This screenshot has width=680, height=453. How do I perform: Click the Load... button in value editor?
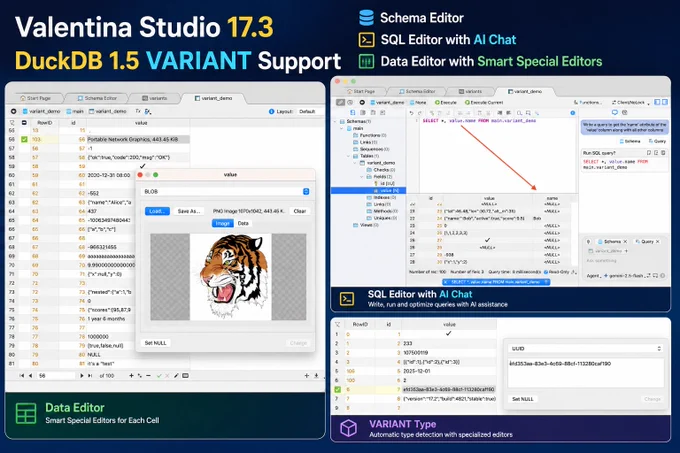(x=157, y=211)
